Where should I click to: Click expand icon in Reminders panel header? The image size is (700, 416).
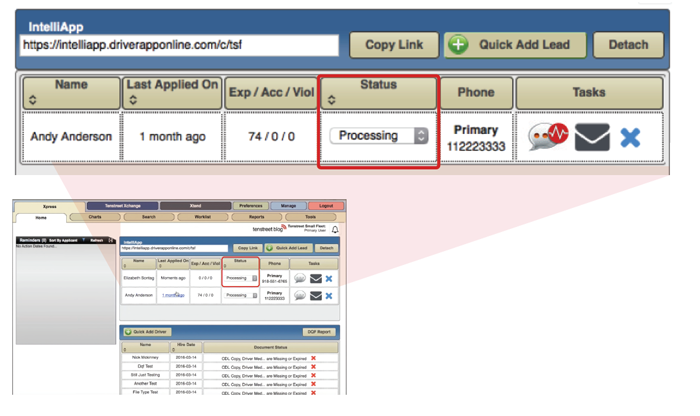[111, 240]
